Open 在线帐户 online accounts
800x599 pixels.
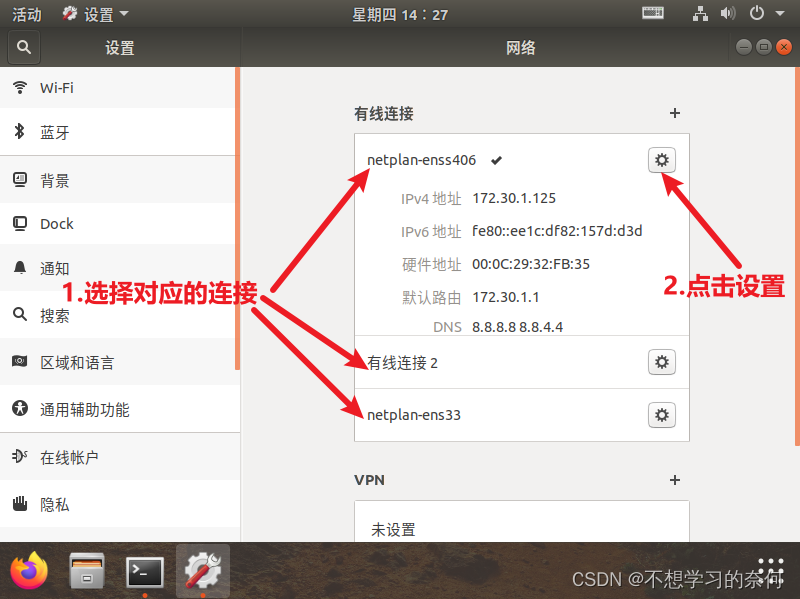[x=120, y=457]
